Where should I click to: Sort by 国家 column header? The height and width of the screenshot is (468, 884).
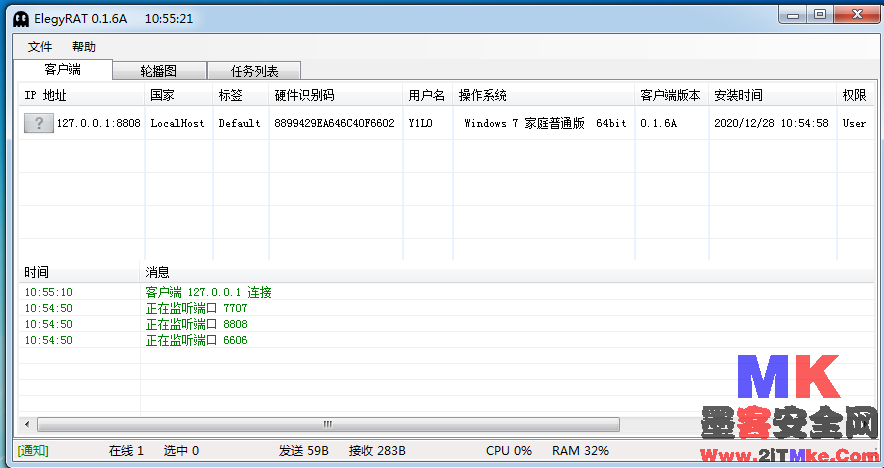click(x=162, y=95)
